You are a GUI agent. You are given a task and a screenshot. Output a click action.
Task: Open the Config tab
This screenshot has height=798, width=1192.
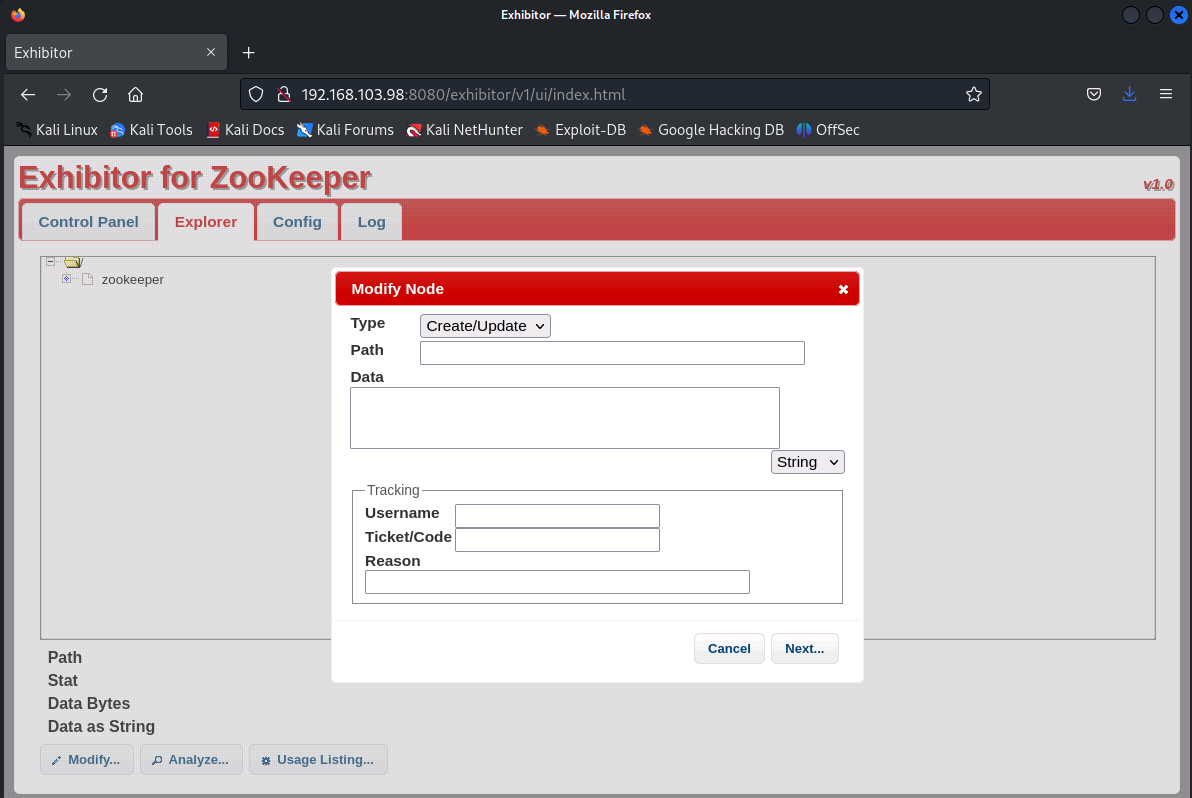pyautogui.click(x=297, y=222)
